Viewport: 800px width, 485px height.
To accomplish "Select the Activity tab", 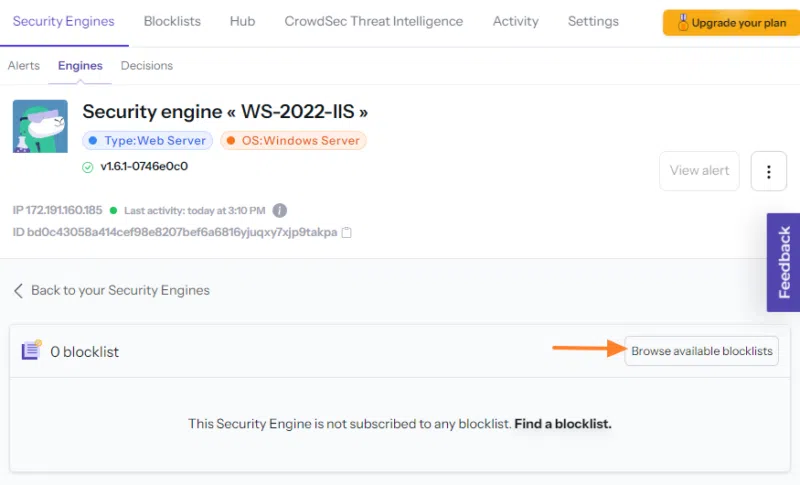I will pos(515,21).
